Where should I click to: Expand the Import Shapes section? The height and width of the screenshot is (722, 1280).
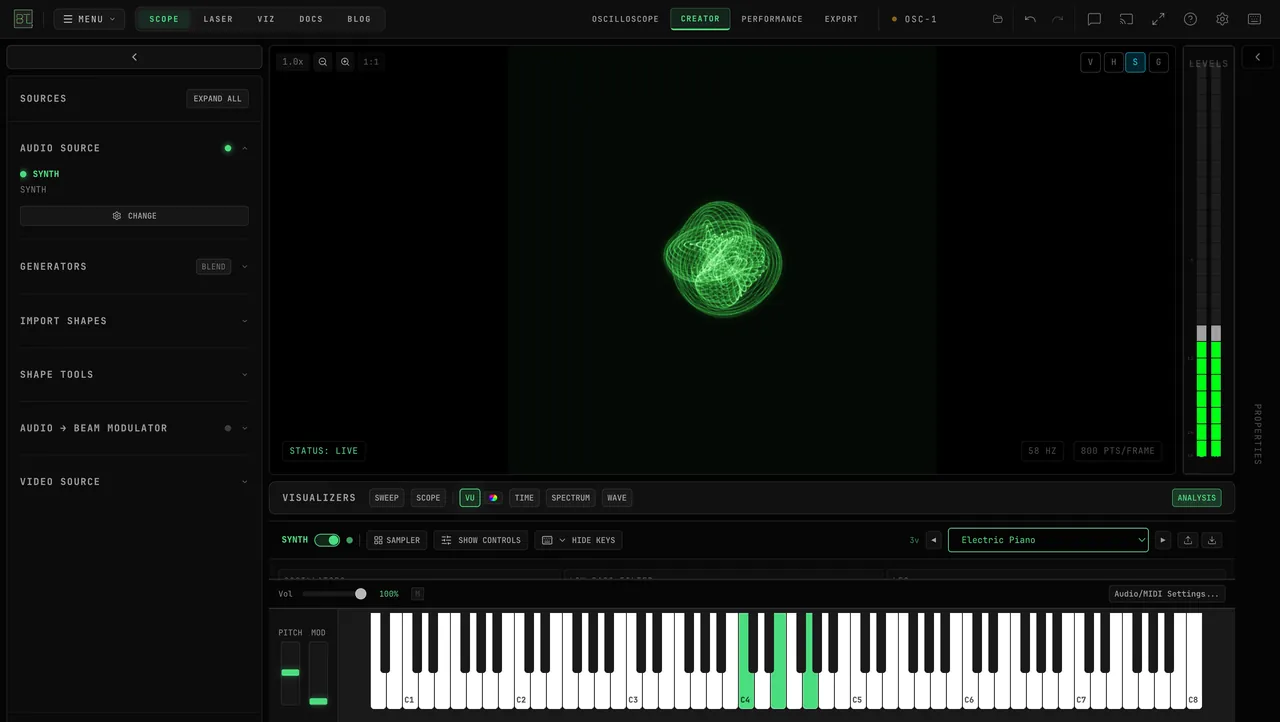(245, 321)
